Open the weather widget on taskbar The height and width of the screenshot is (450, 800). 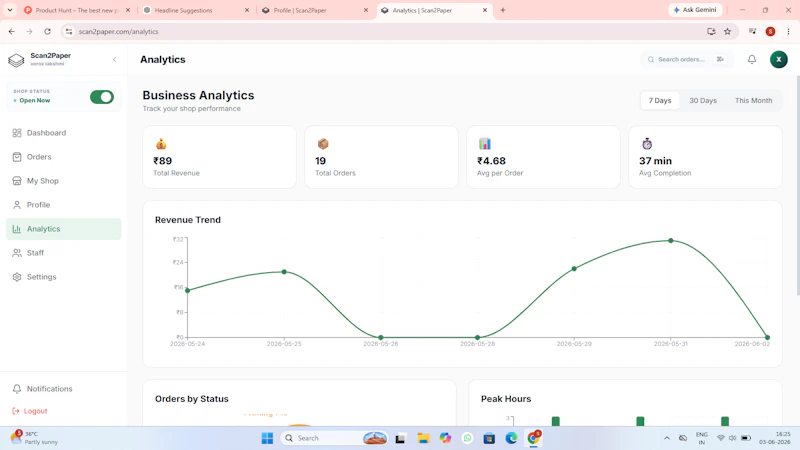(x=35, y=438)
